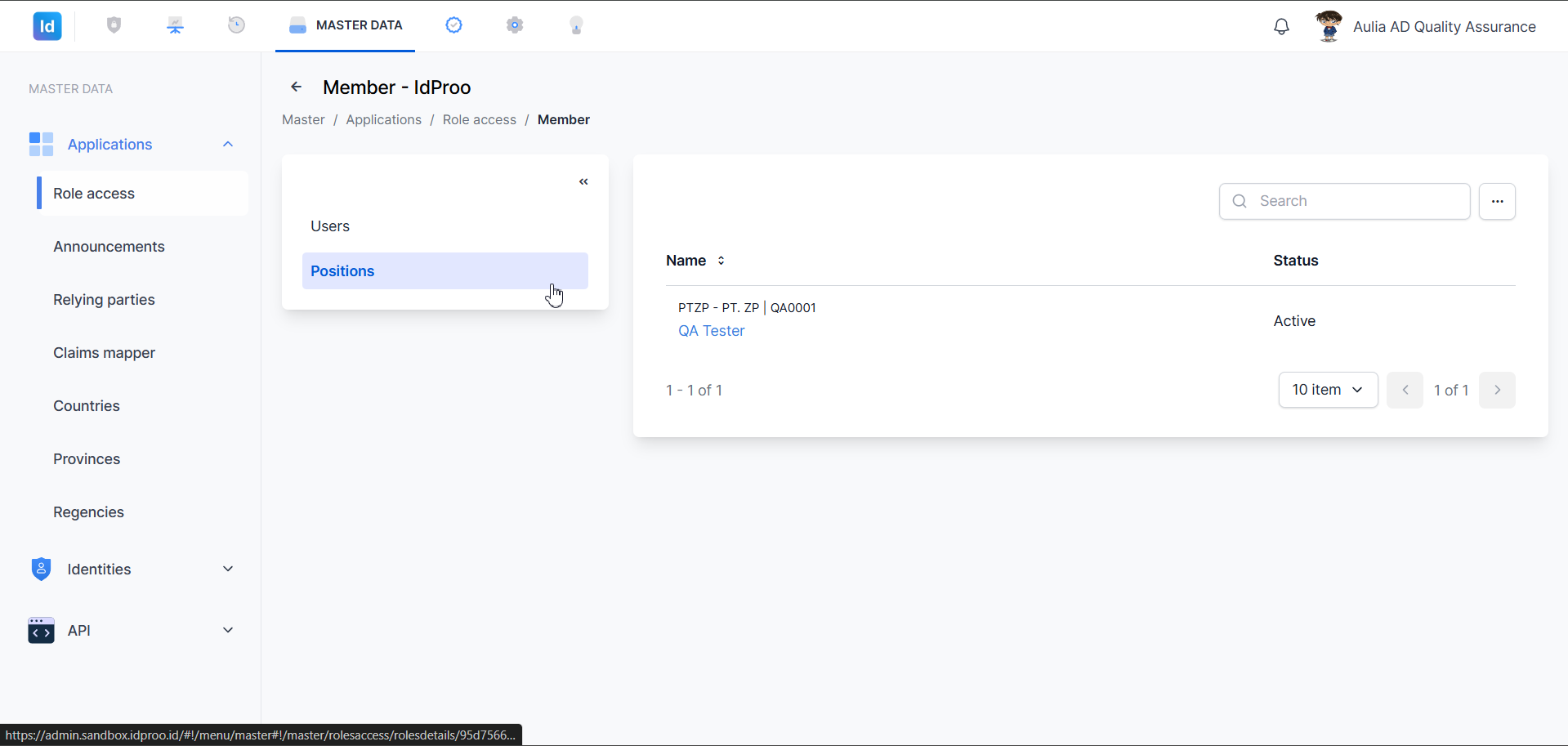Expand the Identities section chevron
The height and width of the screenshot is (746, 1568).
pyautogui.click(x=228, y=569)
